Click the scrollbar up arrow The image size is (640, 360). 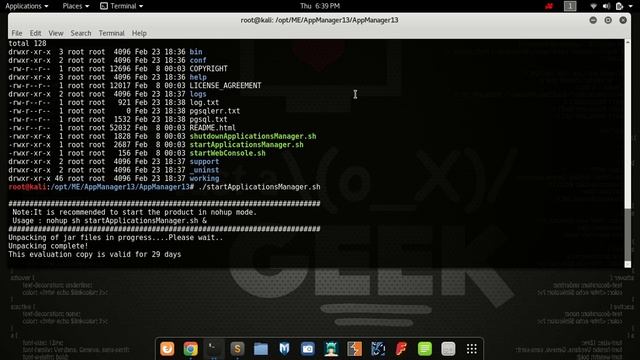click(x=628, y=42)
